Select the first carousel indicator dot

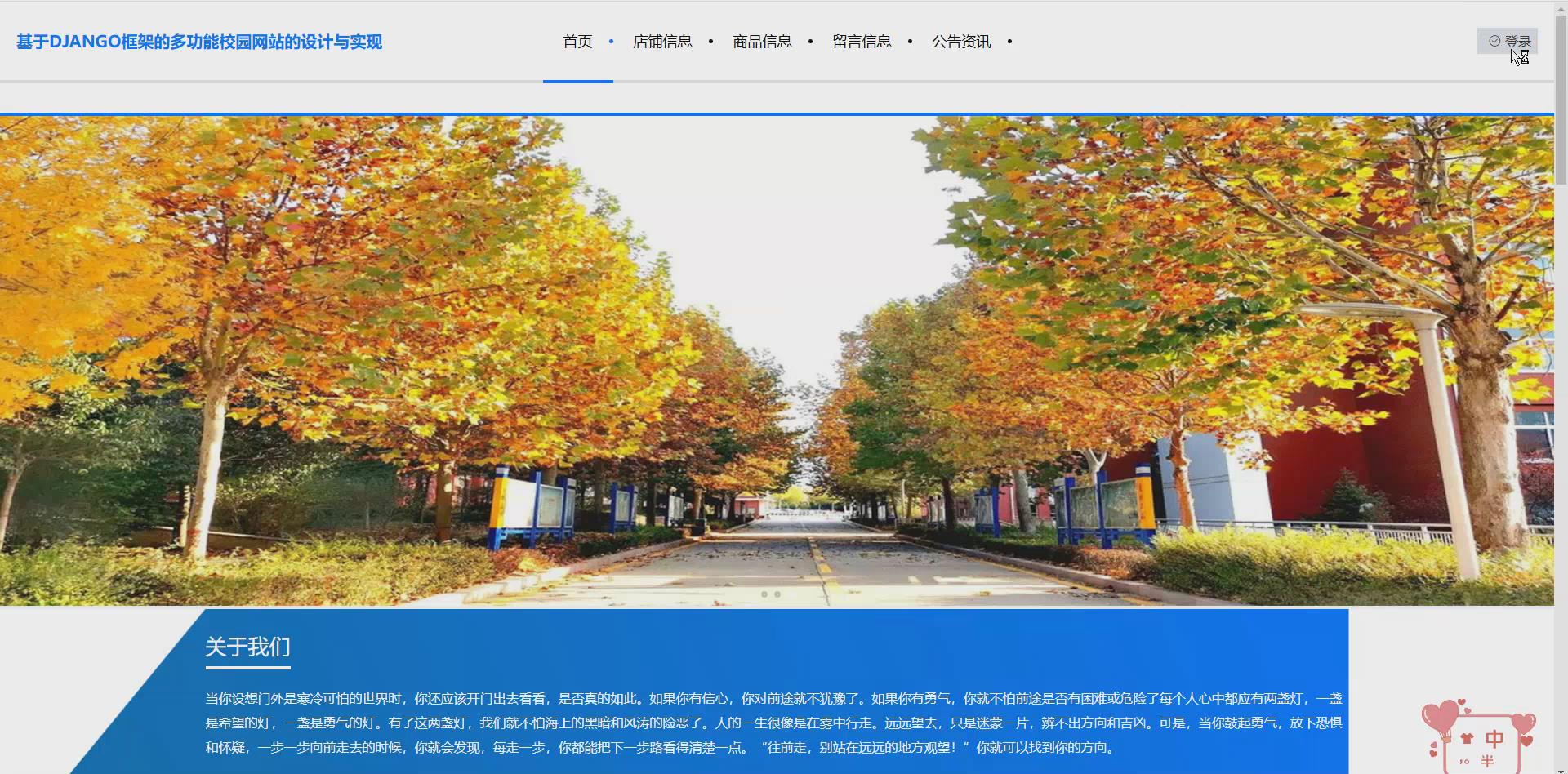764,594
